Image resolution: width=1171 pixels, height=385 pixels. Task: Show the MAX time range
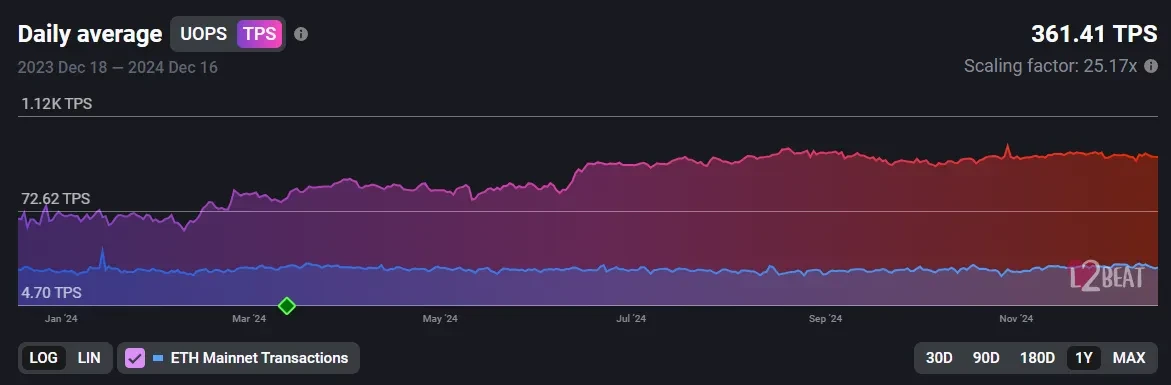[1128, 358]
